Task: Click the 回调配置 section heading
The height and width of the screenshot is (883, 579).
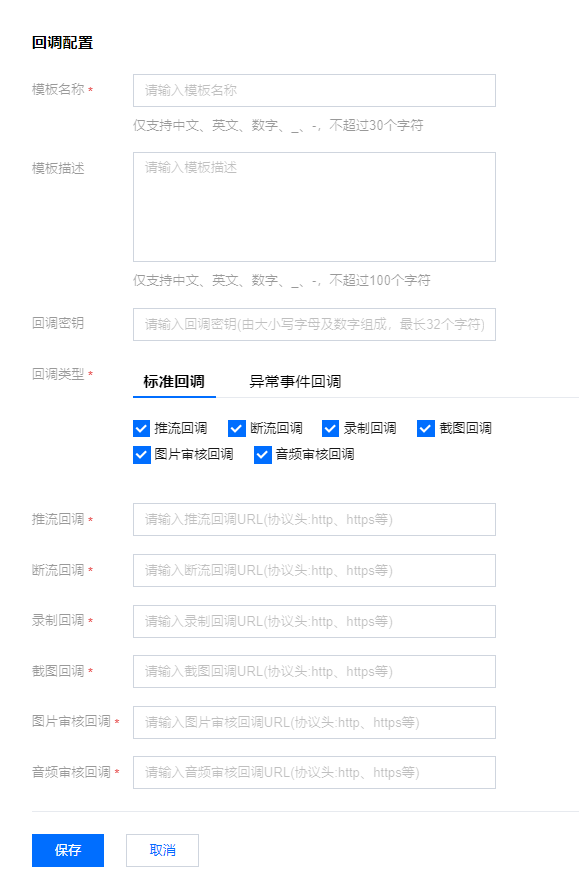Action: (63, 43)
